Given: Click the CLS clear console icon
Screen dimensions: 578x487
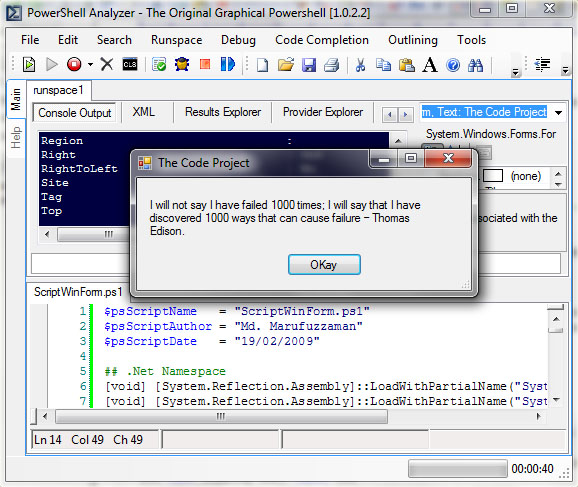Looking at the screenshot, I should (130, 65).
